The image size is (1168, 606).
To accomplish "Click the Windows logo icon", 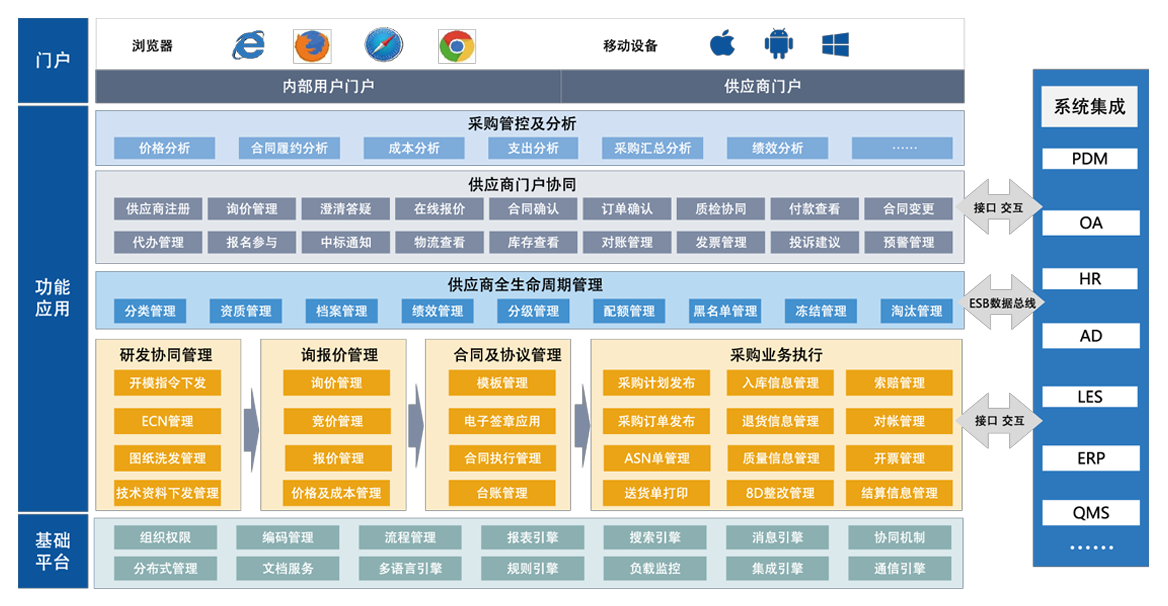I will [x=835, y=44].
